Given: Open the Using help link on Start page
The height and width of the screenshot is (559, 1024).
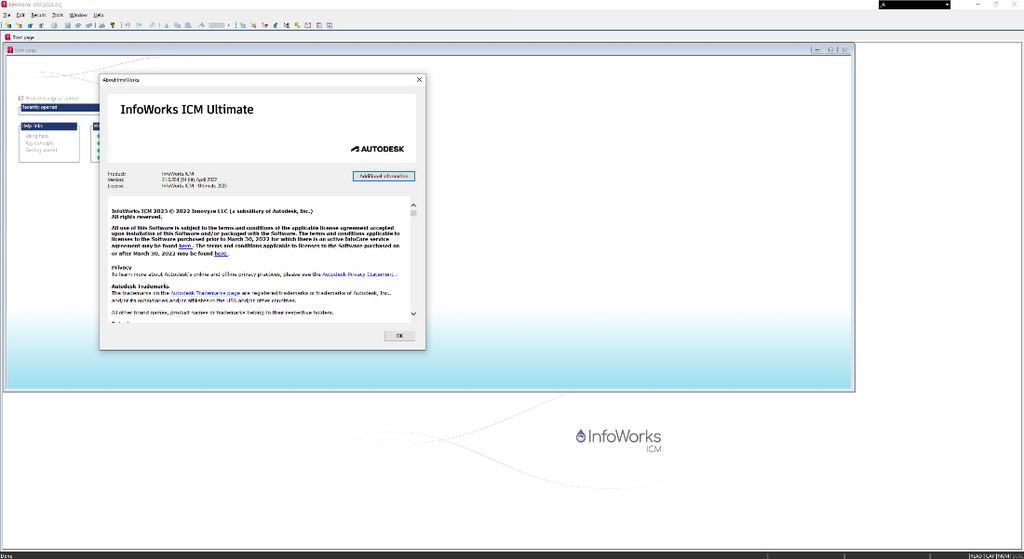Looking at the screenshot, I should 37,136.
